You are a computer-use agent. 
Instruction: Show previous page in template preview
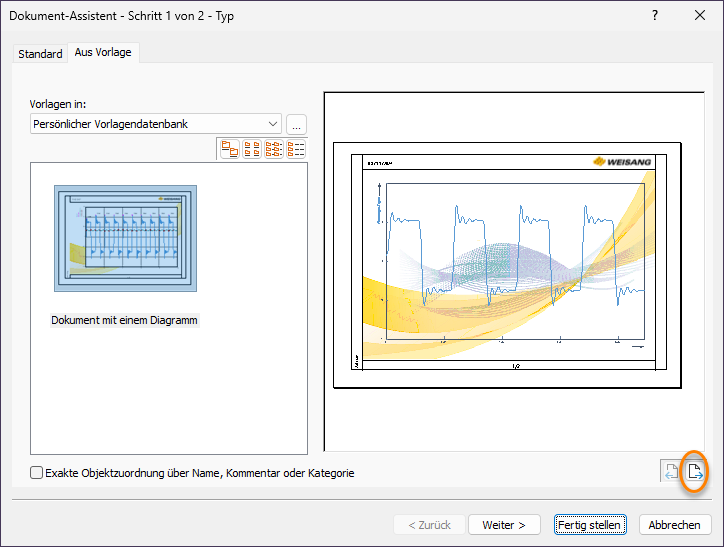tap(671, 471)
